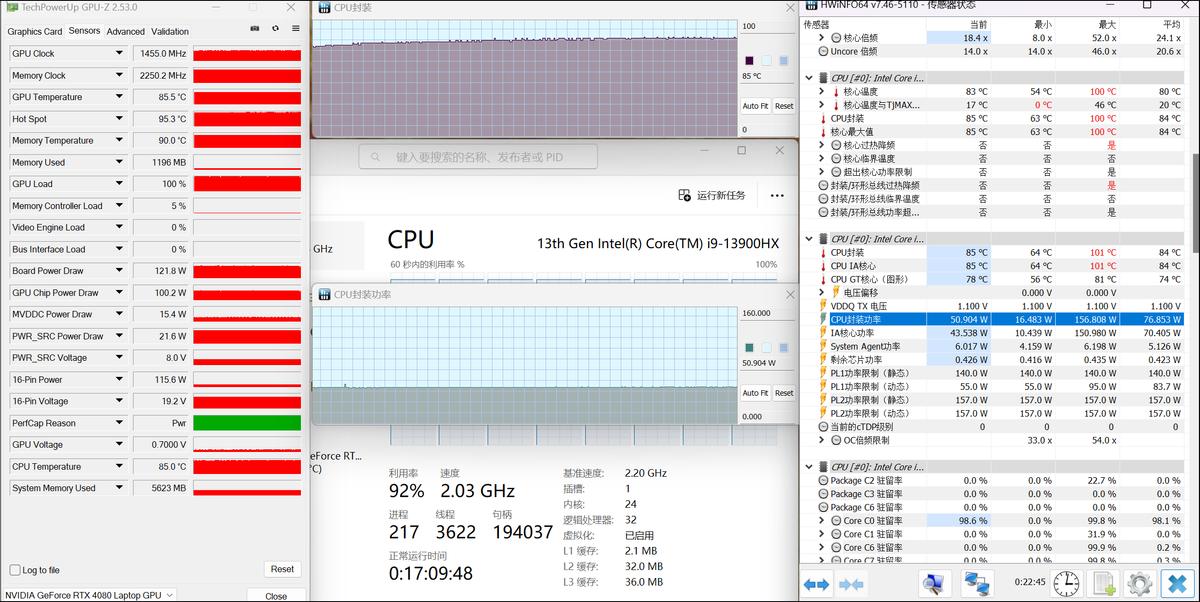Enable the Log to file checkbox

coord(15,570)
